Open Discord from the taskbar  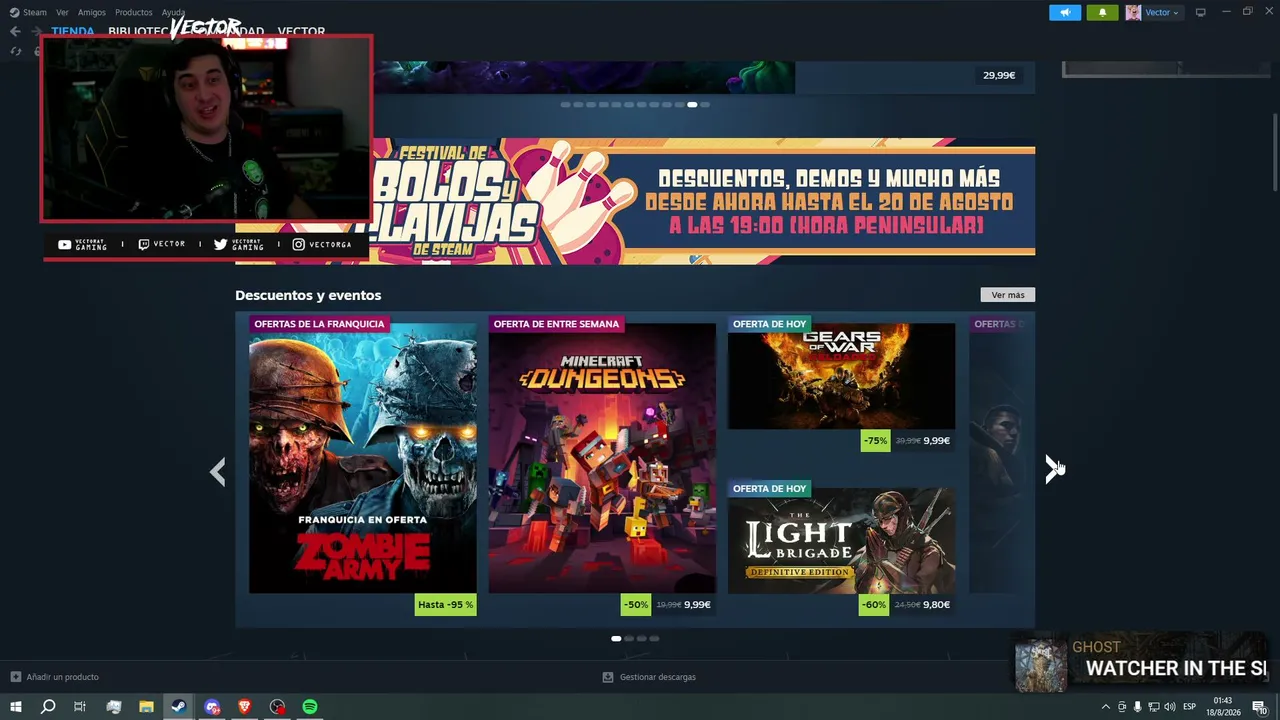point(212,707)
